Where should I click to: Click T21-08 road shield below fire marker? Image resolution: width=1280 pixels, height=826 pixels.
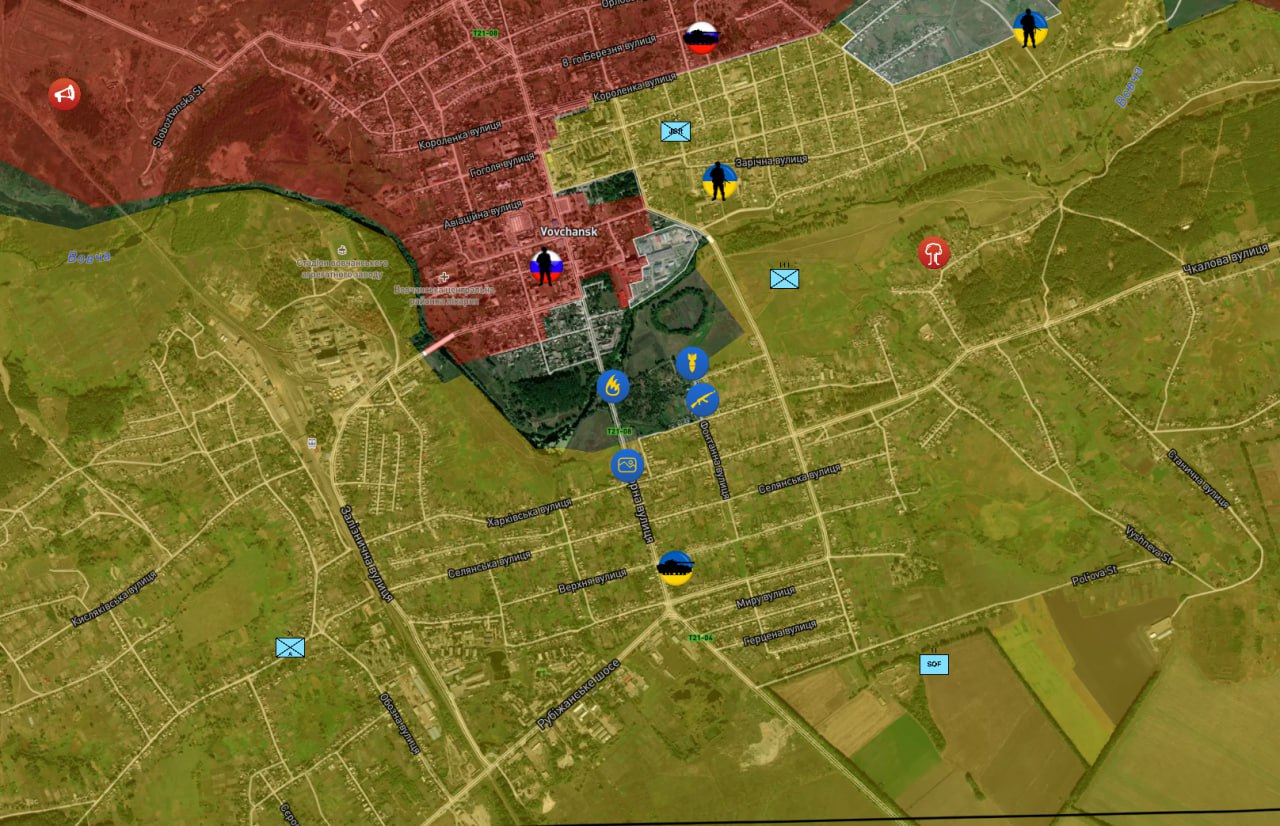[x=619, y=432]
